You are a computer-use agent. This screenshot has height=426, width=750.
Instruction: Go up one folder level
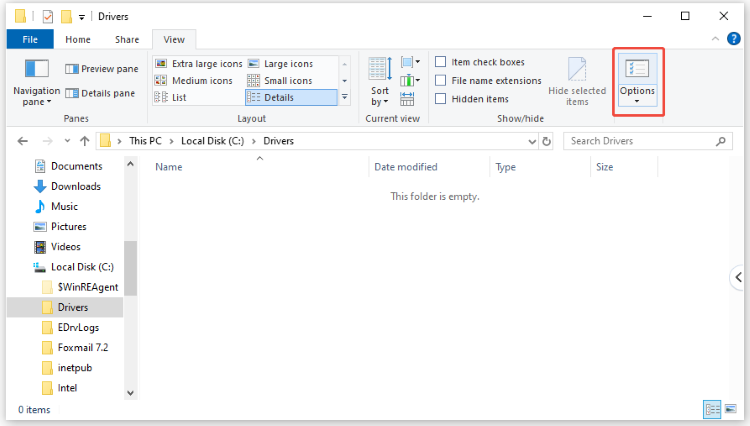point(85,141)
